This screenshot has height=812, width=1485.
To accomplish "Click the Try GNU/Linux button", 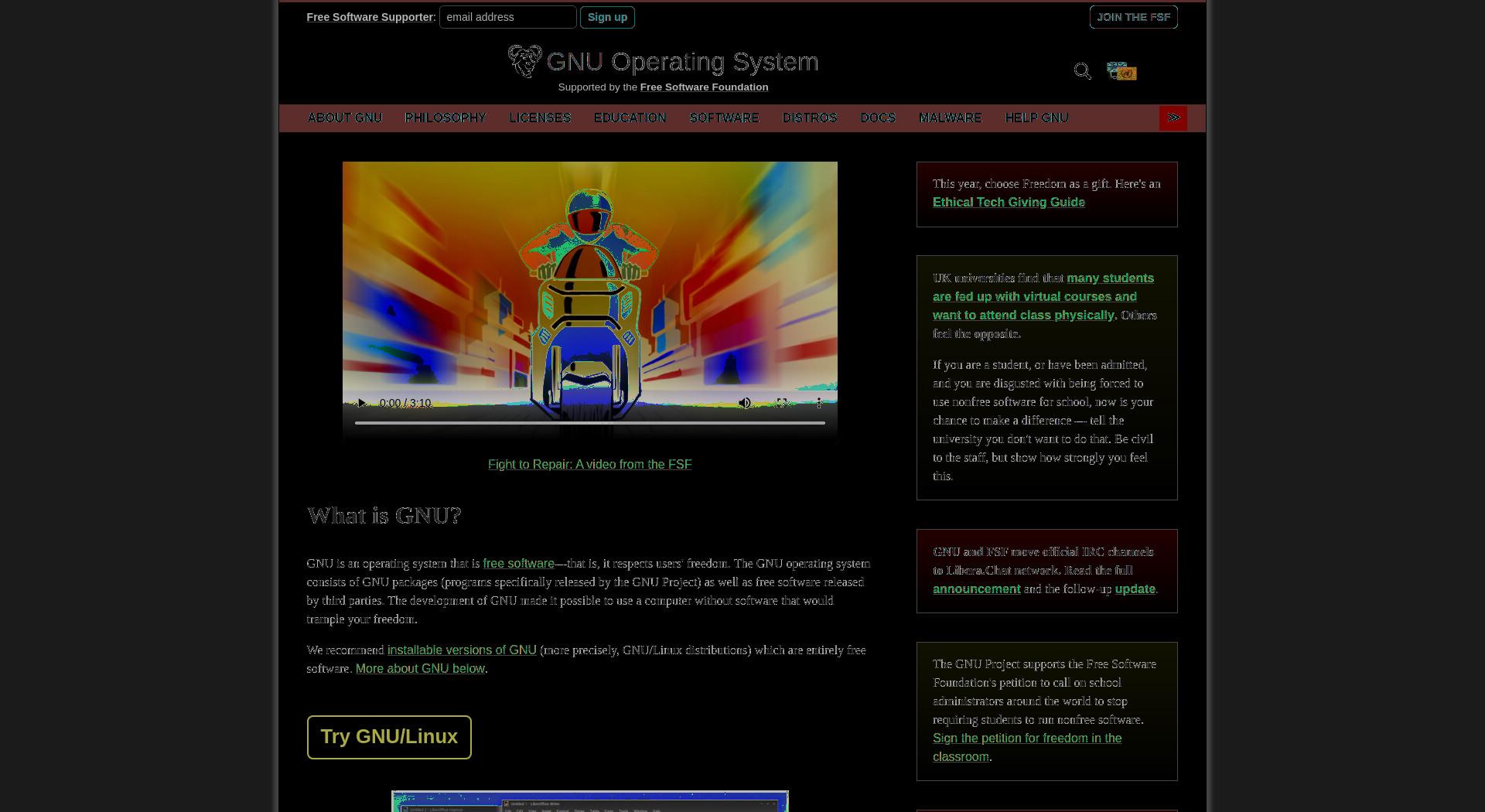I will tap(389, 737).
